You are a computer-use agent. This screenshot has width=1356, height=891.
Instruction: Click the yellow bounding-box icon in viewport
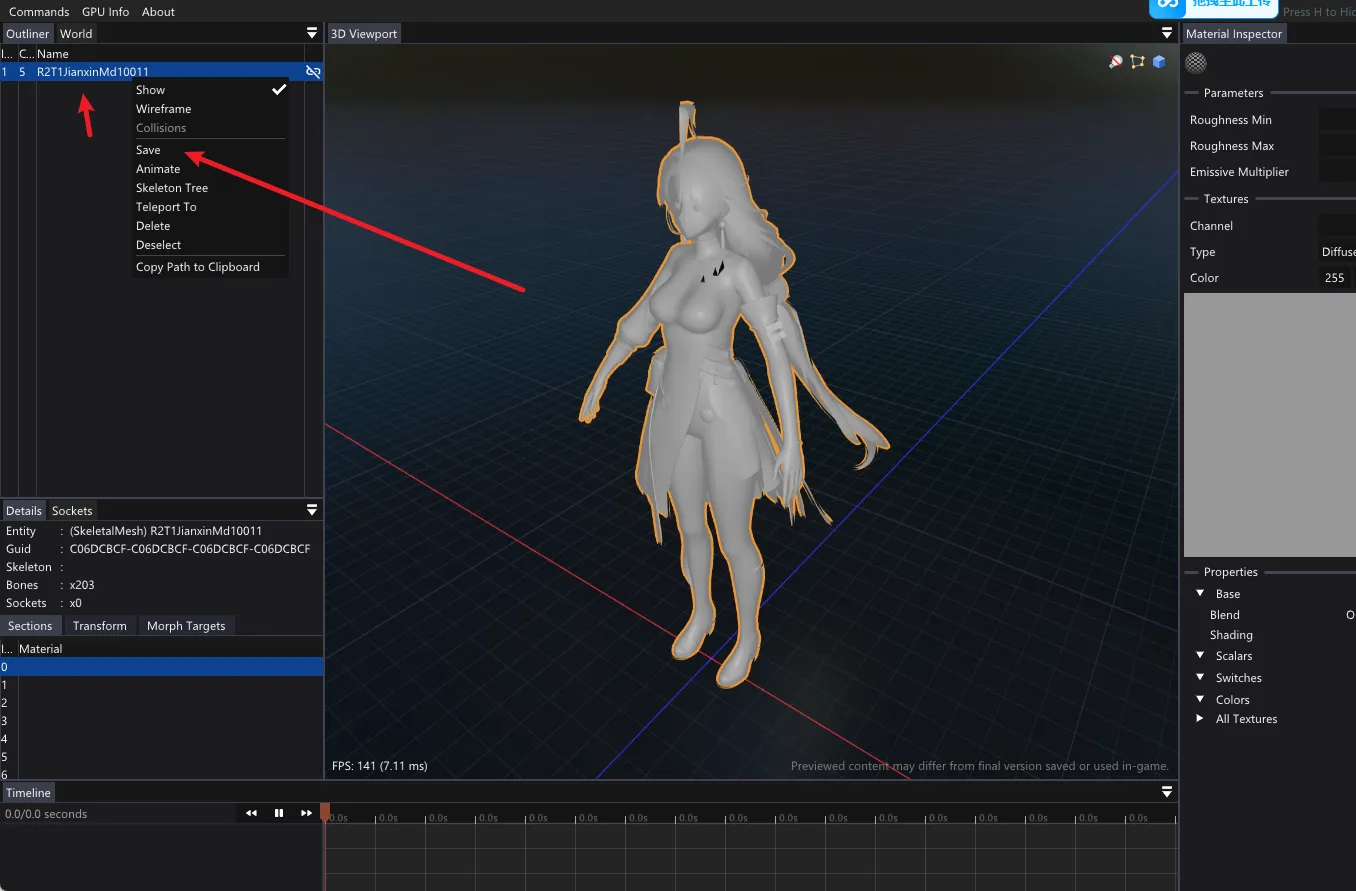pyautogui.click(x=1137, y=62)
